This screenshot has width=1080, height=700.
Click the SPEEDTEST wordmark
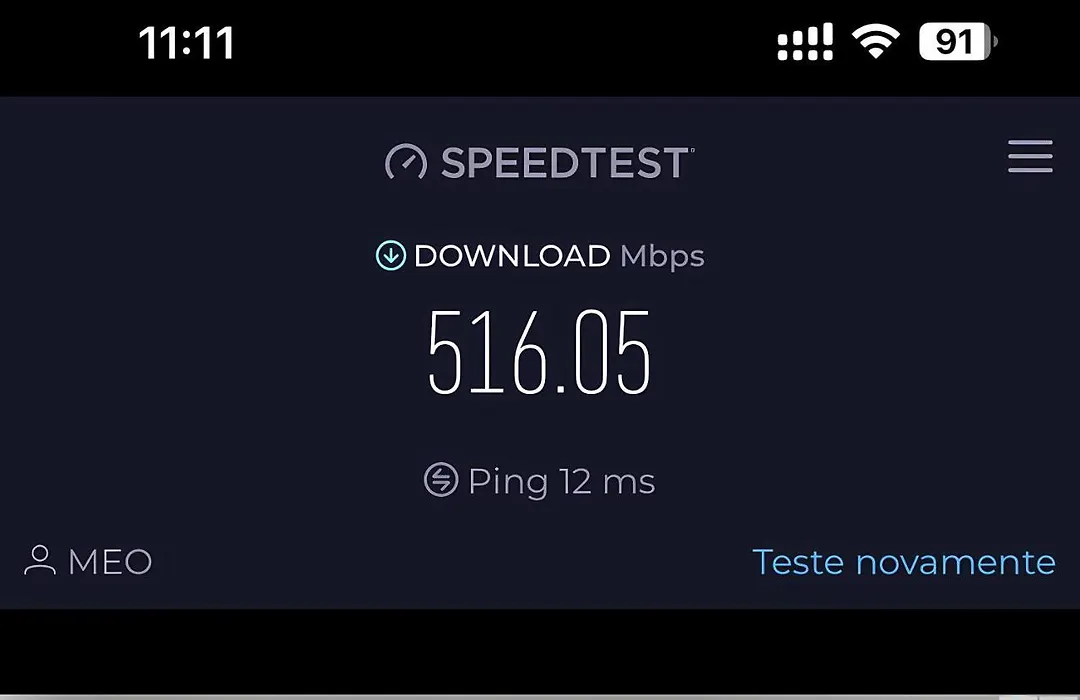[x=567, y=163]
